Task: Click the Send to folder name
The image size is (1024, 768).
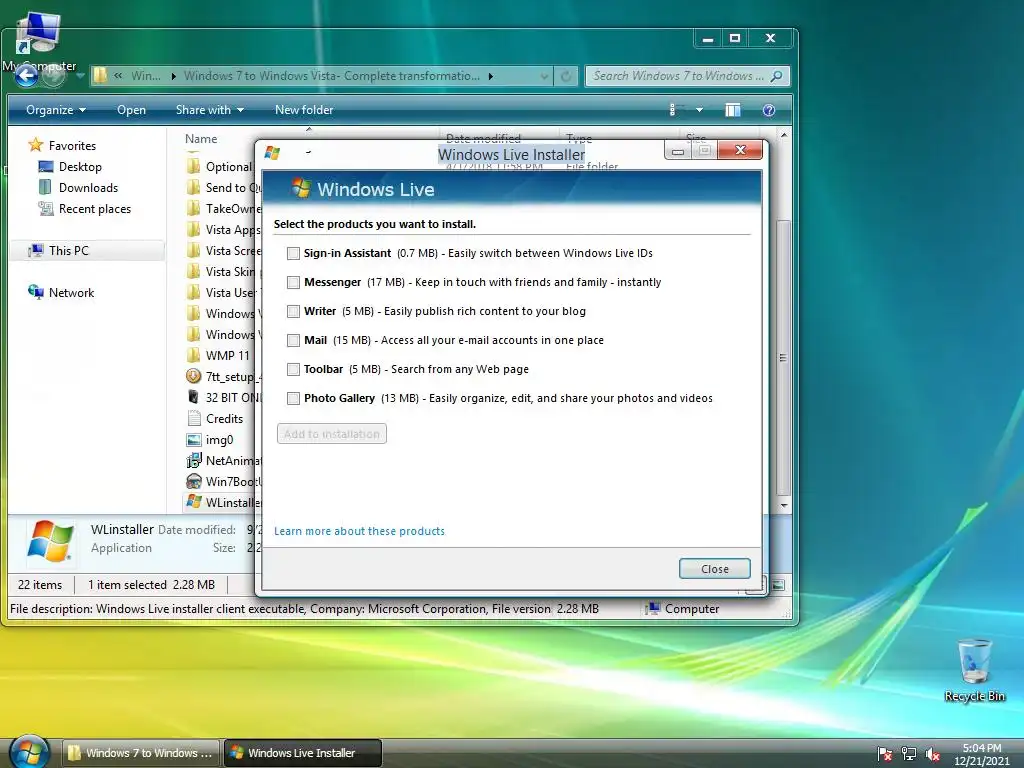Action: pos(232,187)
